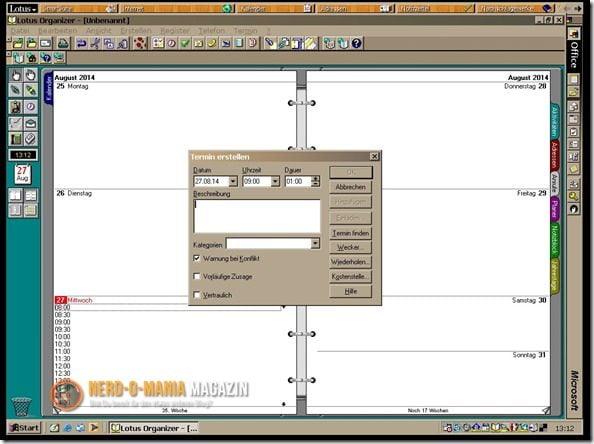Open the Uhrzeit dropdown arrow
The width and height of the screenshot is (594, 444).
point(275,181)
